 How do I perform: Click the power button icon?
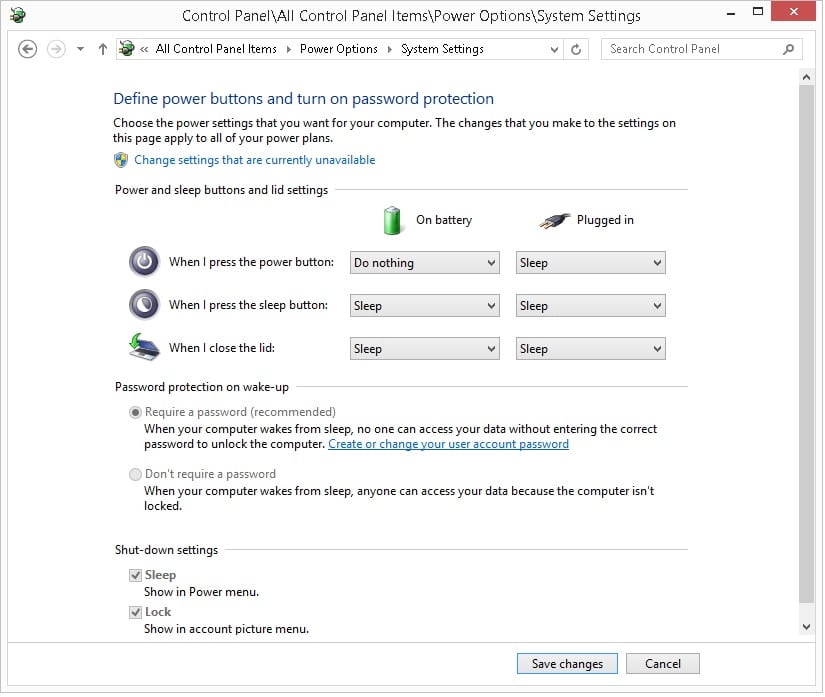pos(143,261)
